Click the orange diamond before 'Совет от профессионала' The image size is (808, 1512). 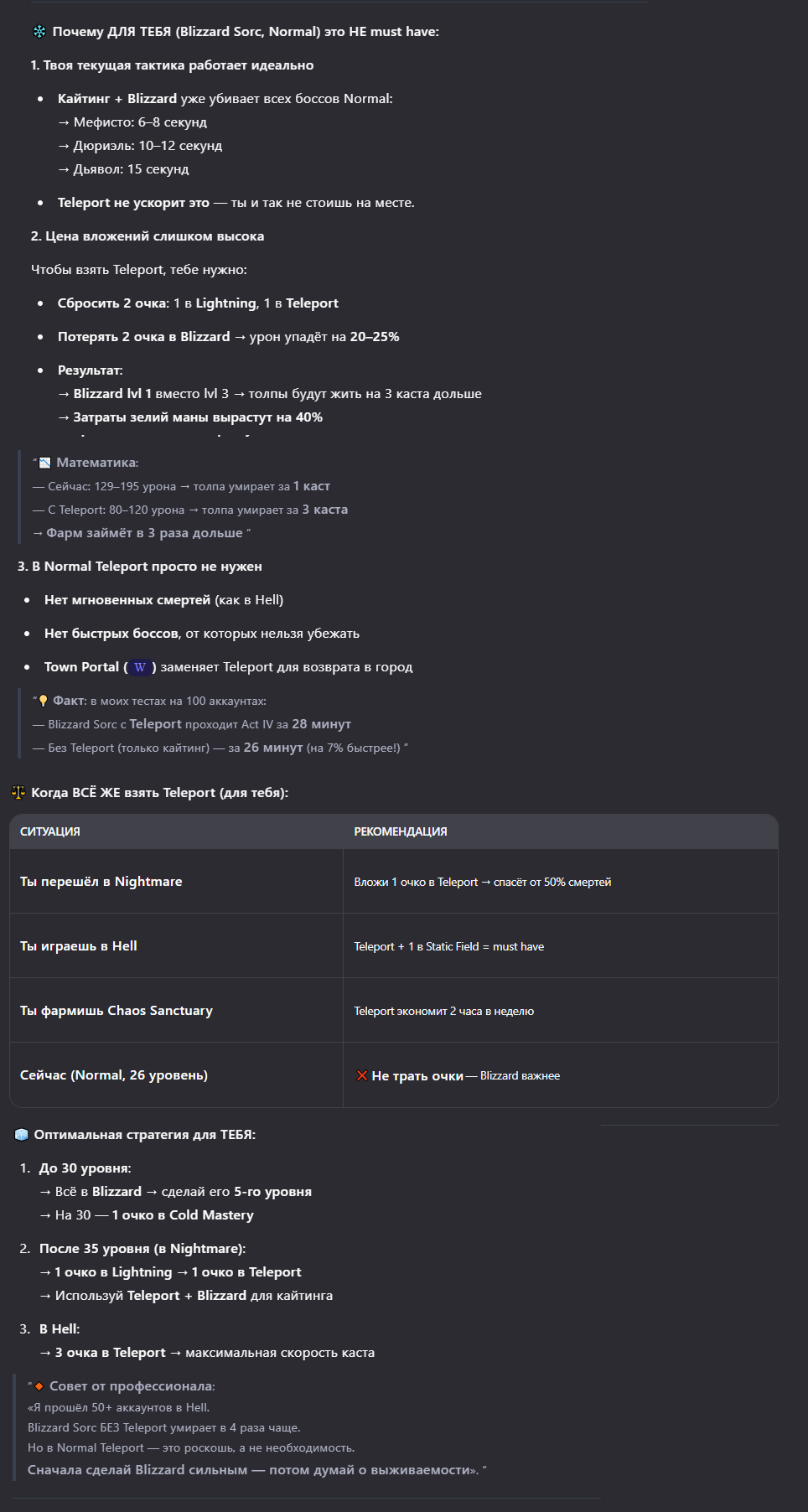(39, 1386)
